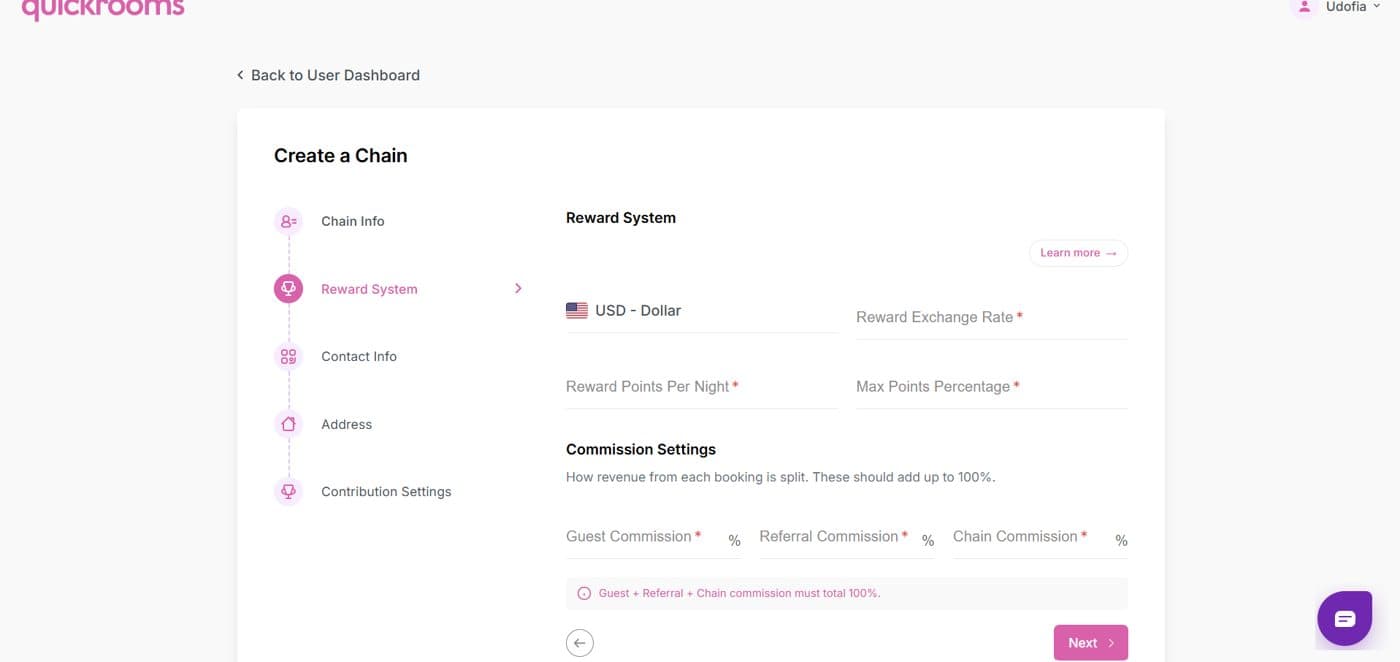This screenshot has width=1400, height=662.
Task: Click the US flag icon
Action: (x=577, y=311)
